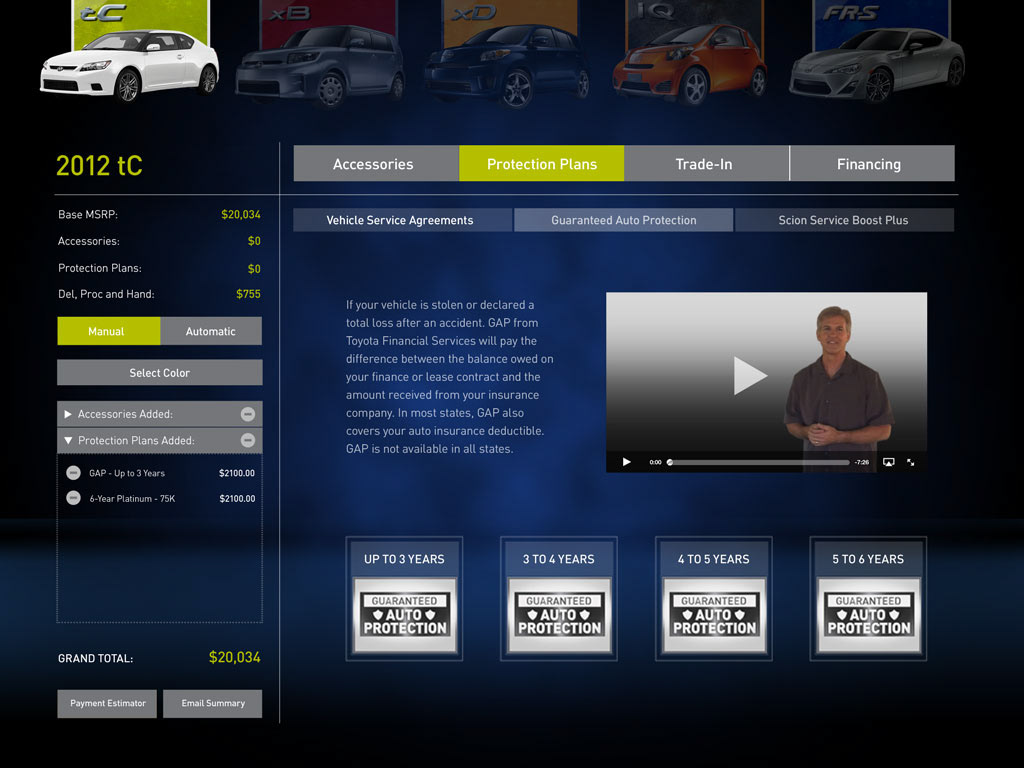The height and width of the screenshot is (768, 1024).
Task: Choose 4 TO 5 YEARS GAP plan
Action: click(x=714, y=599)
